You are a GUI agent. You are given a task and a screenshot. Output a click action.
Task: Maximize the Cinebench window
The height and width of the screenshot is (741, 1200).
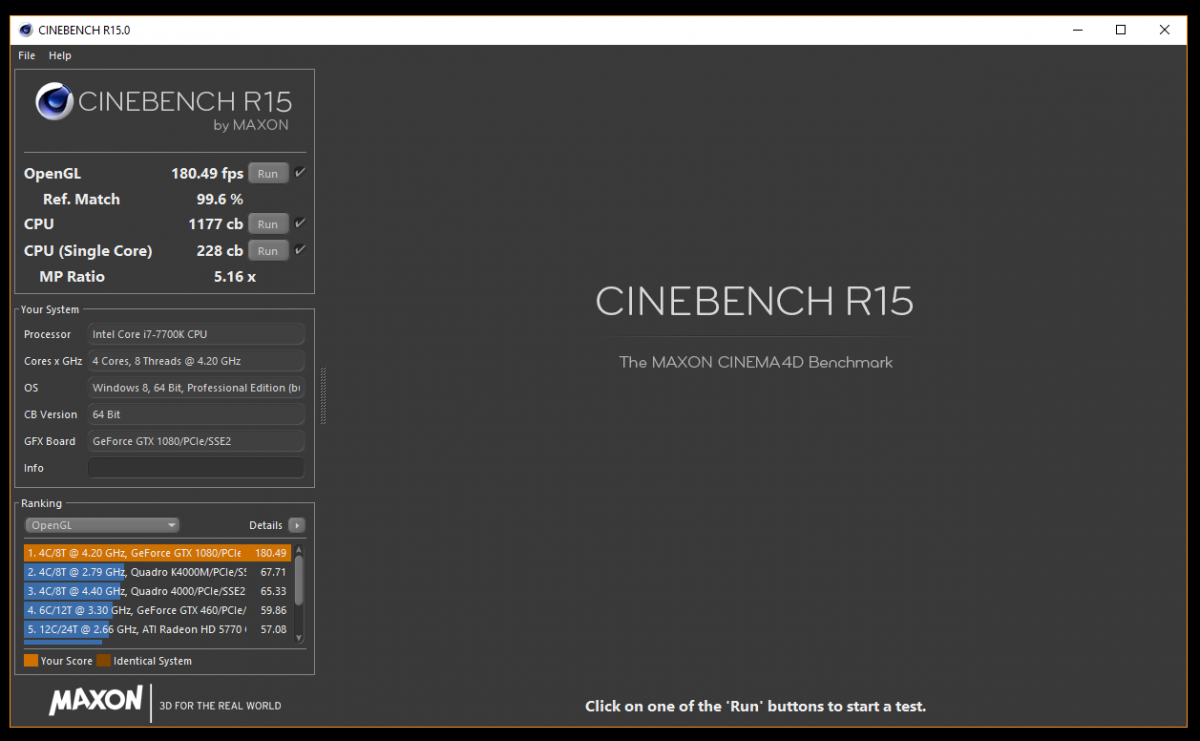click(x=1121, y=30)
